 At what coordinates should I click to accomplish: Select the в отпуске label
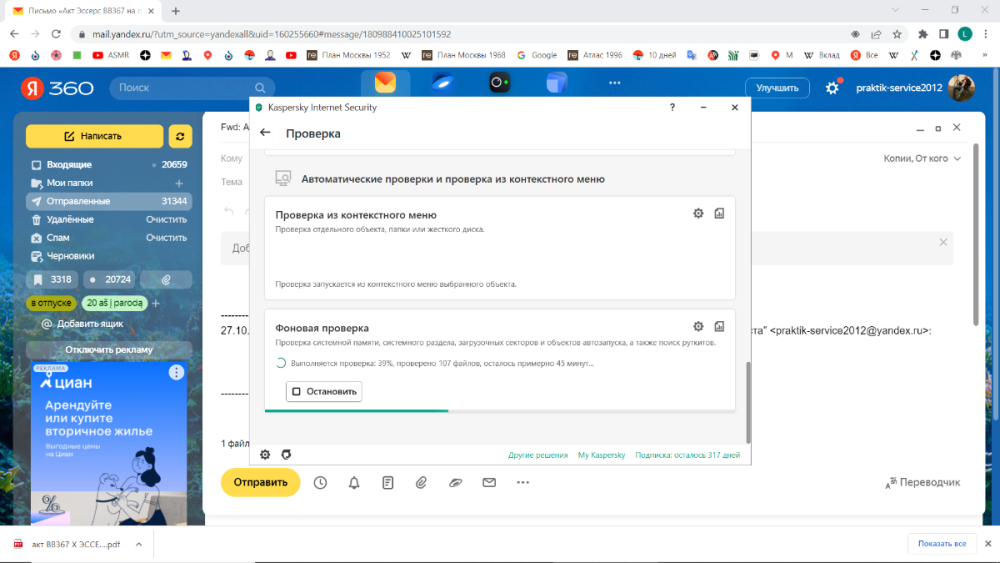(x=51, y=303)
